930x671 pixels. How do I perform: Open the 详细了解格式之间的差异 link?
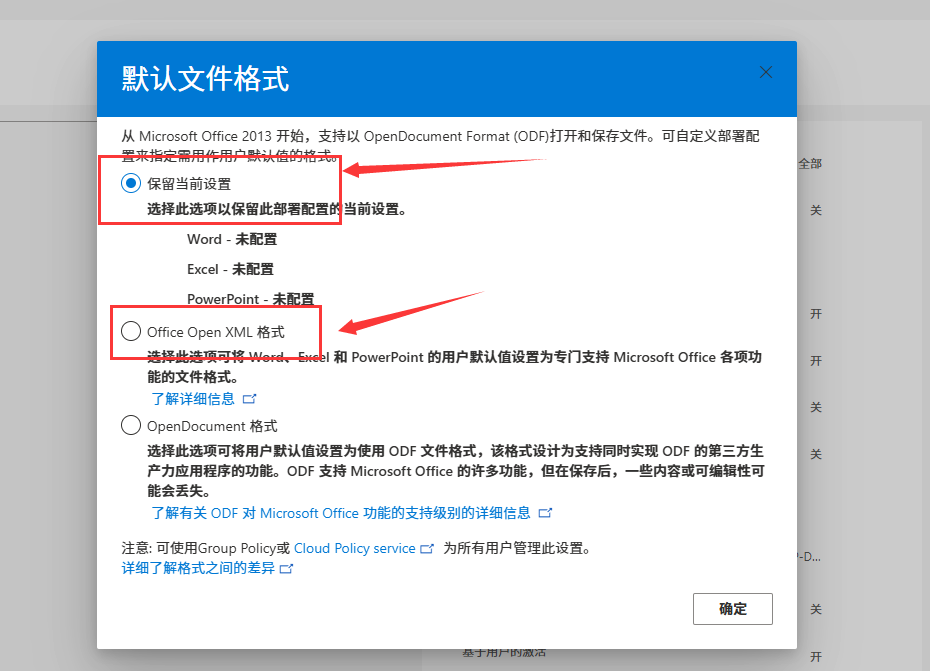pos(199,568)
